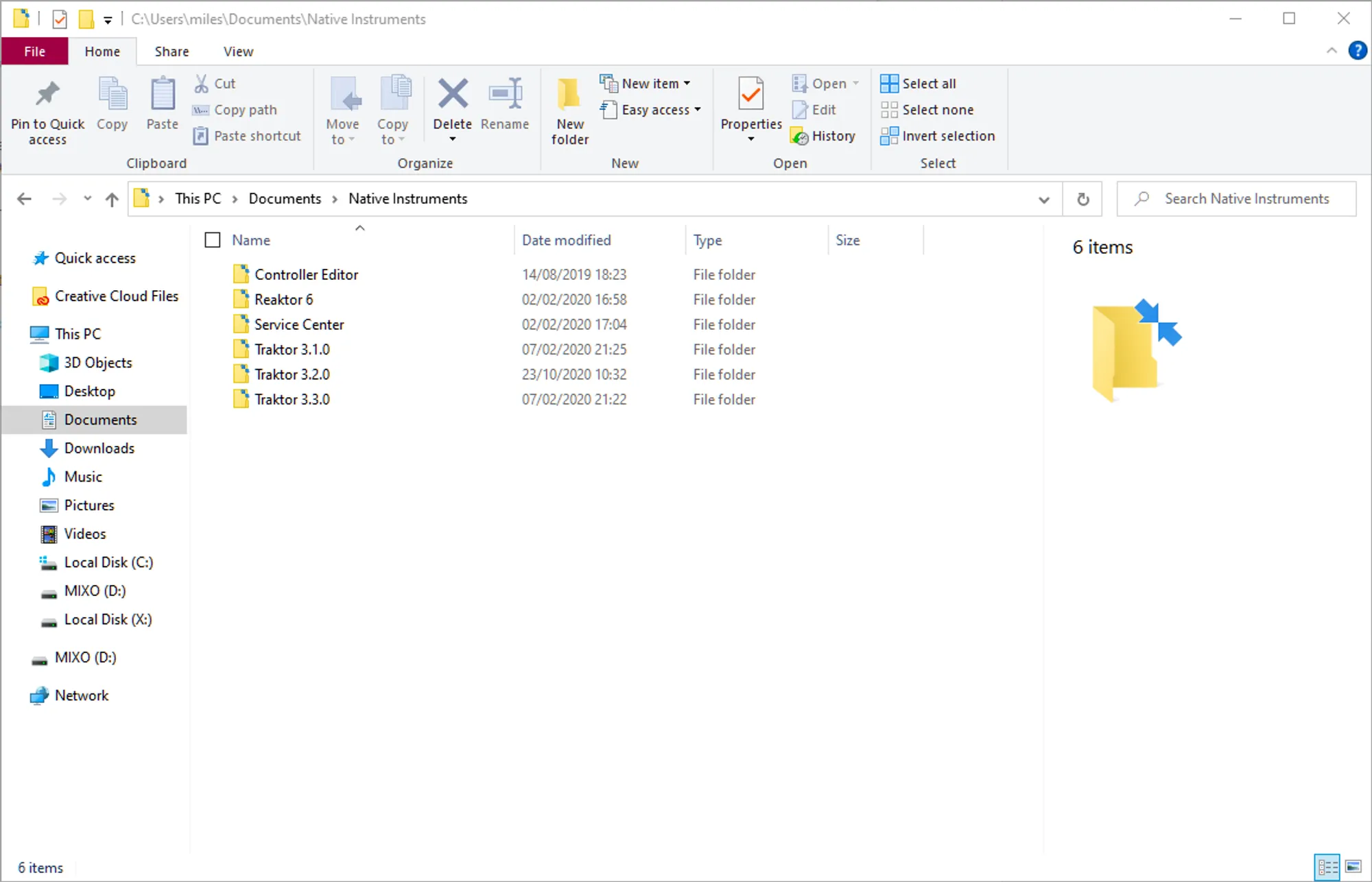Open Downloads in navigation pane
1372x882 pixels.
pos(99,448)
